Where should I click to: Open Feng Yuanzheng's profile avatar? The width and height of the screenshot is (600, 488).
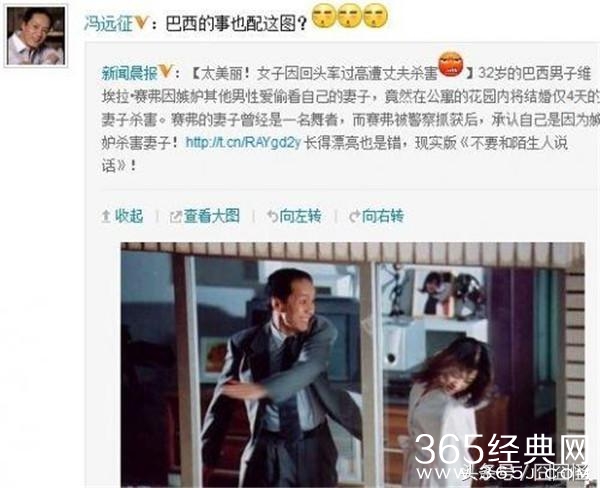coord(36,36)
